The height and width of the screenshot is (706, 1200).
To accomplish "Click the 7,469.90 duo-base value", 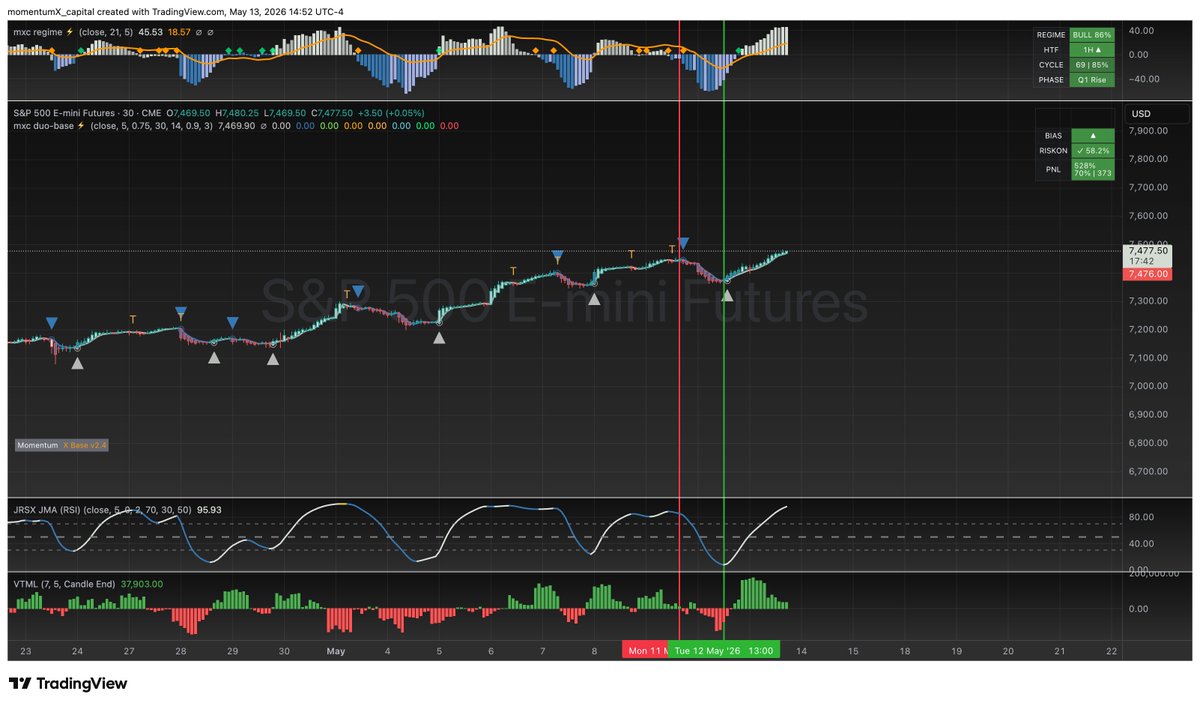I will (236, 126).
